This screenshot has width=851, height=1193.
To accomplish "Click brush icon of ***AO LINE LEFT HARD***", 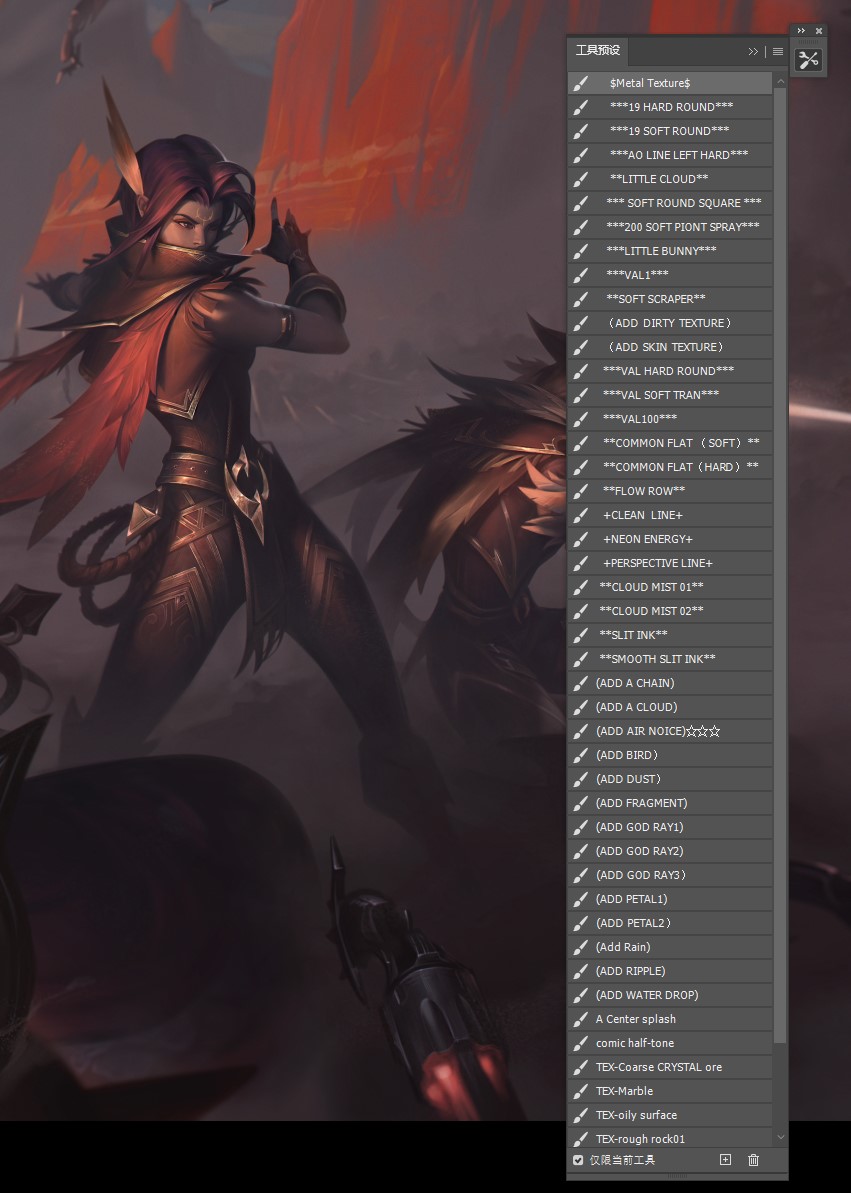I will click(x=581, y=154).
